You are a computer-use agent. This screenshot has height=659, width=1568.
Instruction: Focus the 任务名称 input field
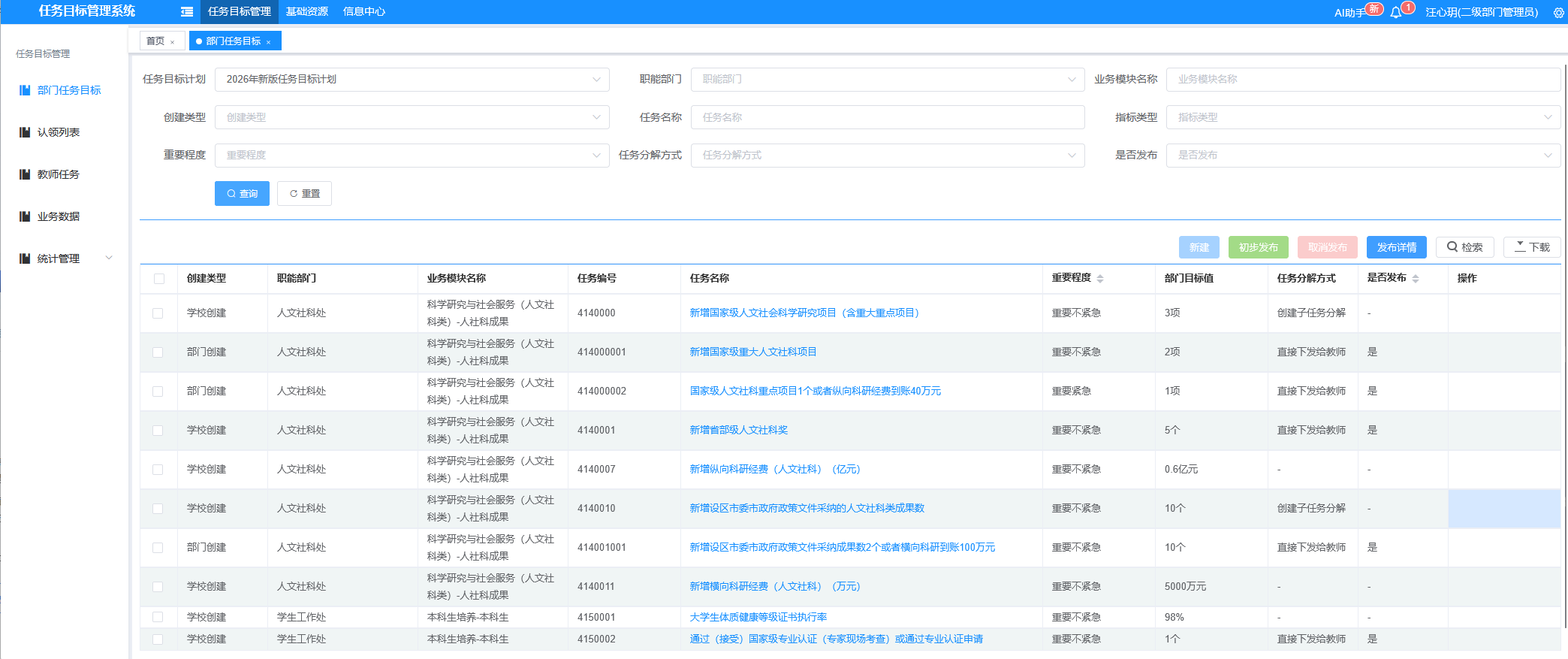pos(888,117)
